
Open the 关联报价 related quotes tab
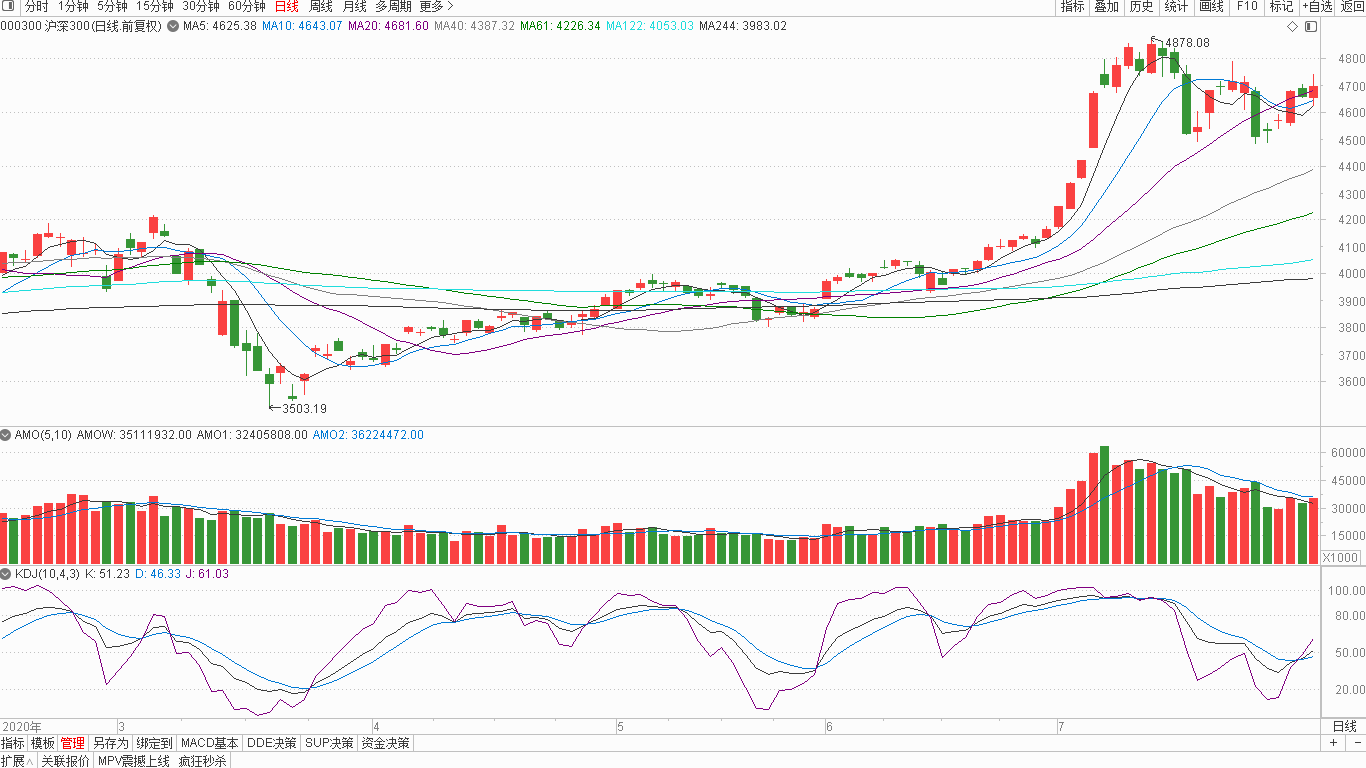[x=65, y=761]
